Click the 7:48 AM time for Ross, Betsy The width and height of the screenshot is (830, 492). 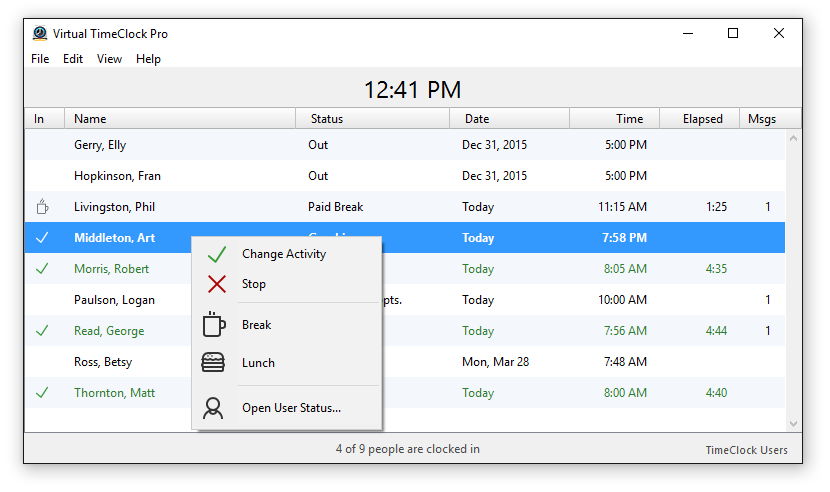point(626,362)
